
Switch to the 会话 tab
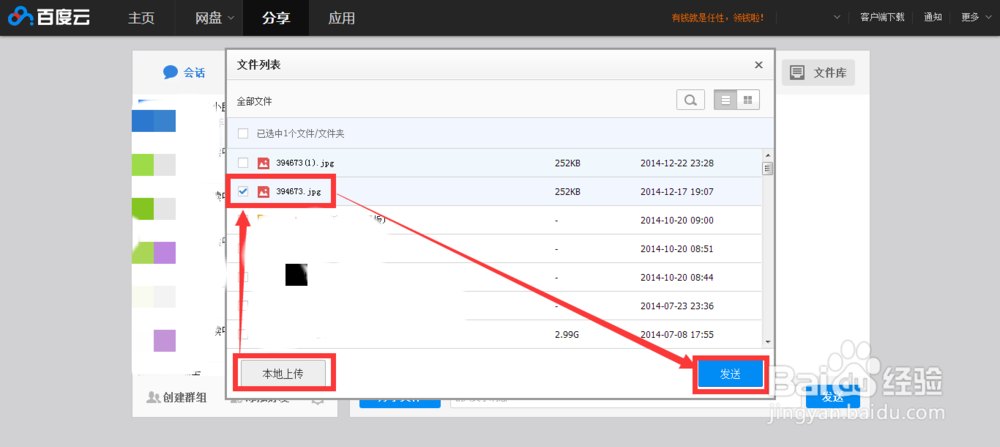click(x=185, y=73)
